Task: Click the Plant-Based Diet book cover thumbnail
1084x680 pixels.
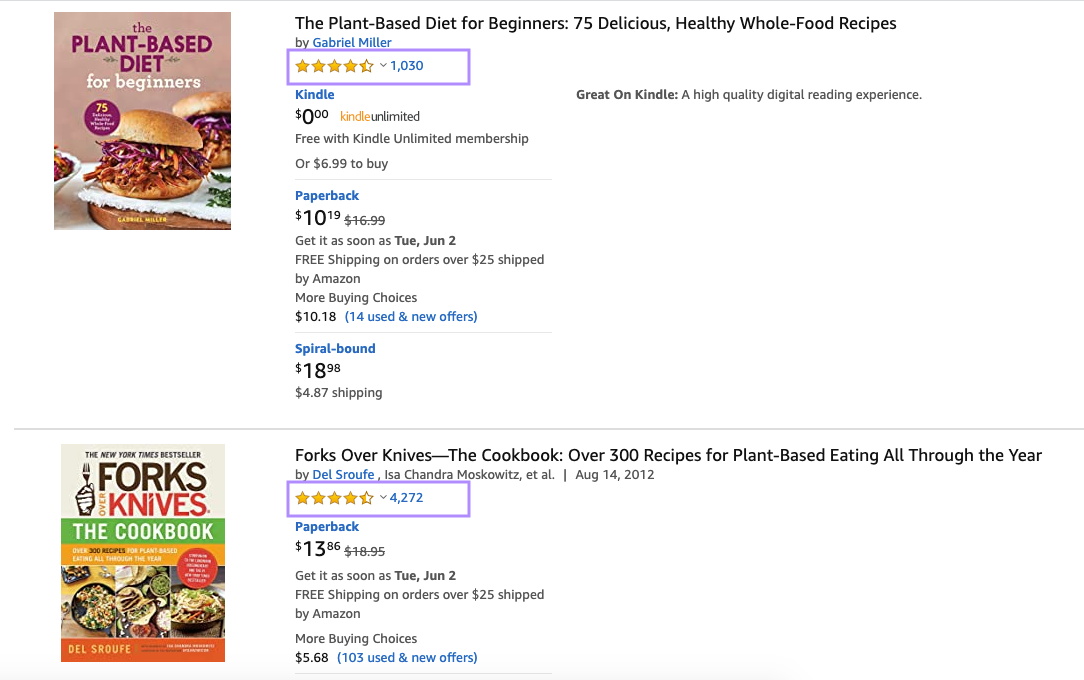Action: [x=142, y=121]
